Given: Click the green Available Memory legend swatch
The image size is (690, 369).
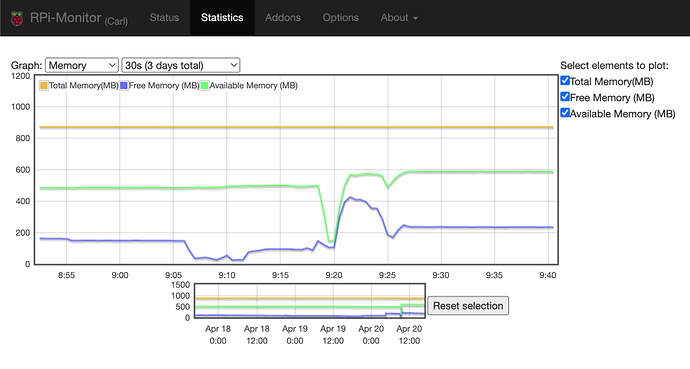Looking at the screenshot, I should [204, 85].
